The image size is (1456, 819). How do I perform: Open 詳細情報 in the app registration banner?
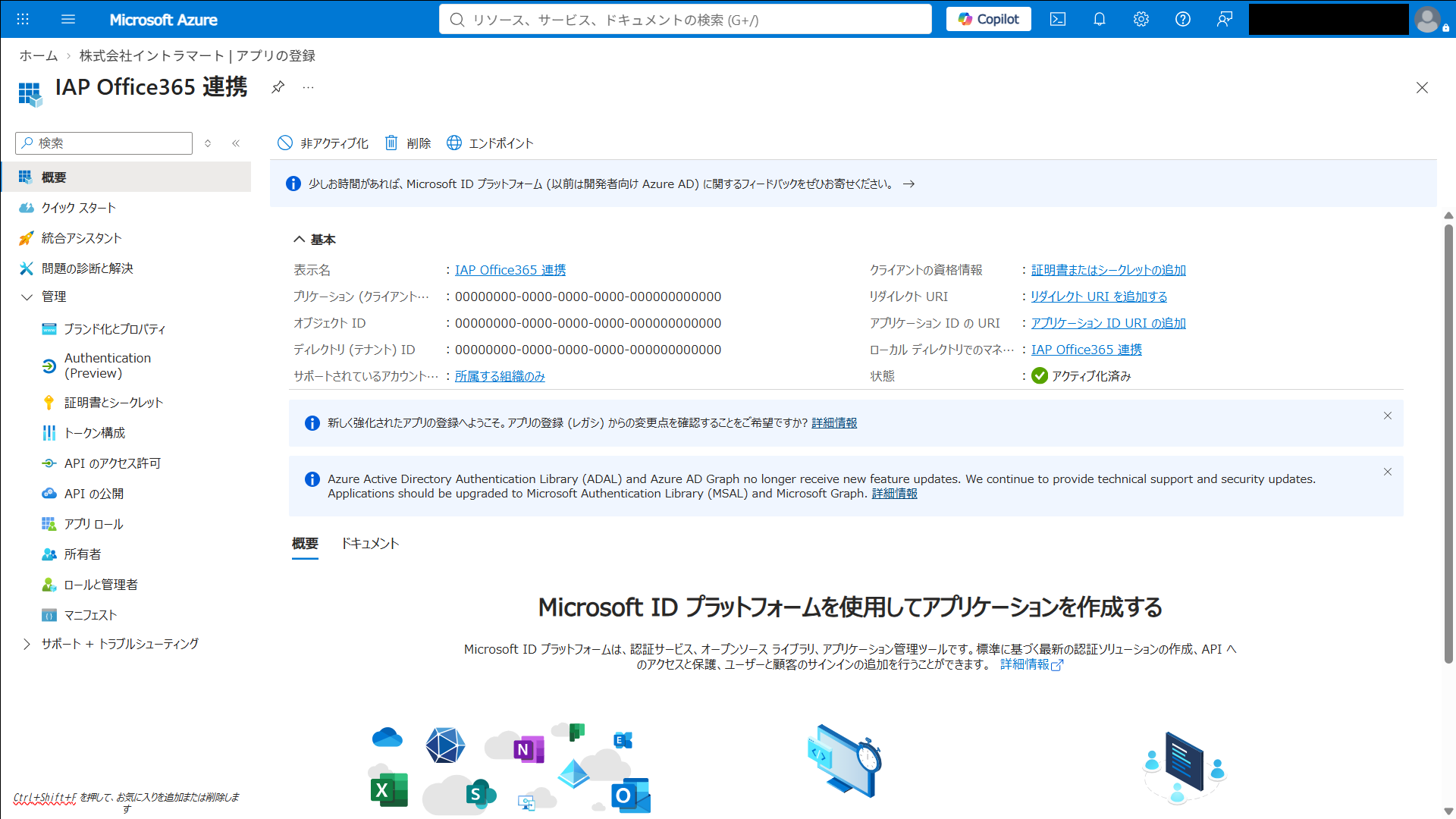pyautogui.click(x=834, y=422)
